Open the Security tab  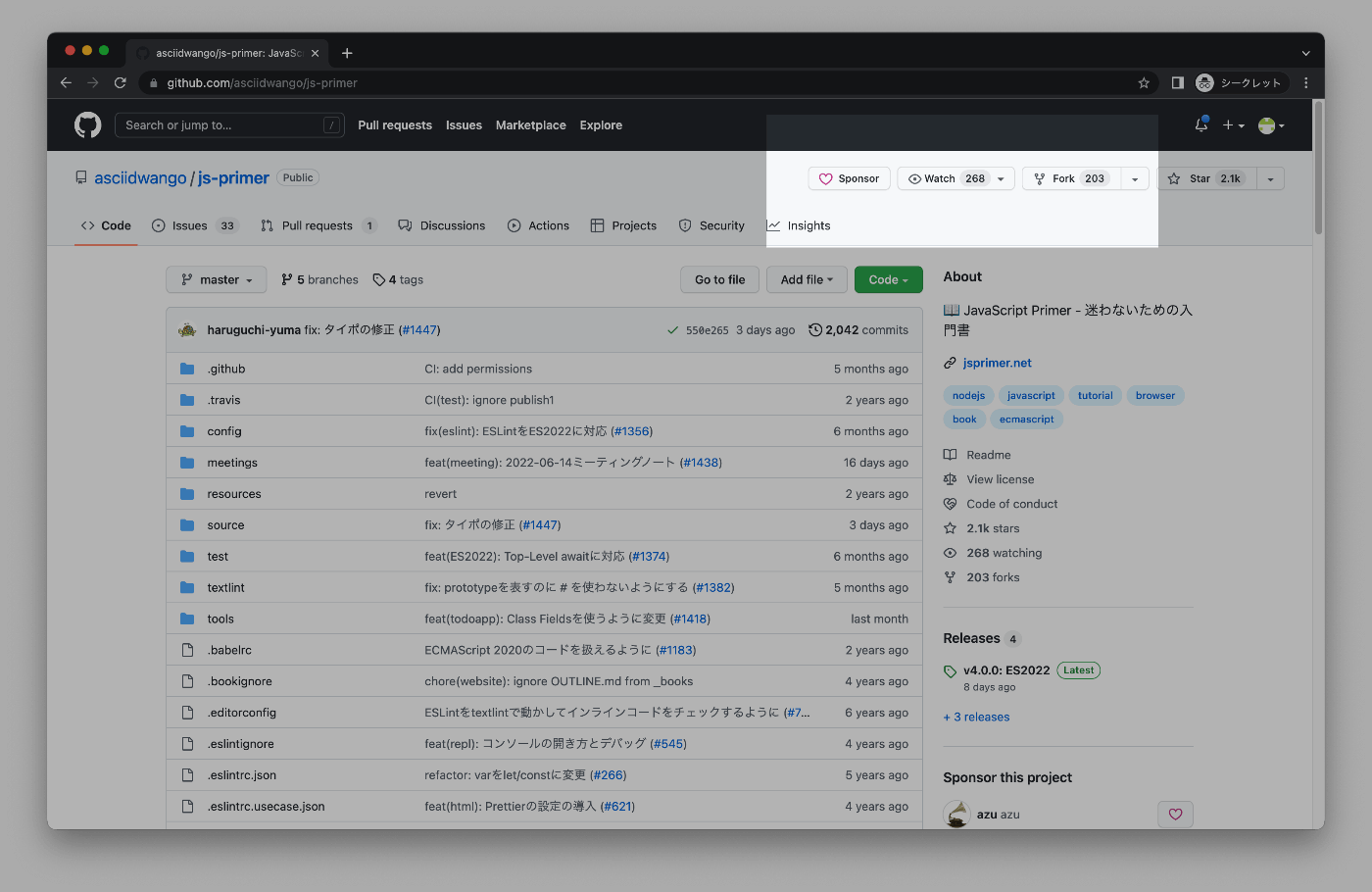[712, 225]
